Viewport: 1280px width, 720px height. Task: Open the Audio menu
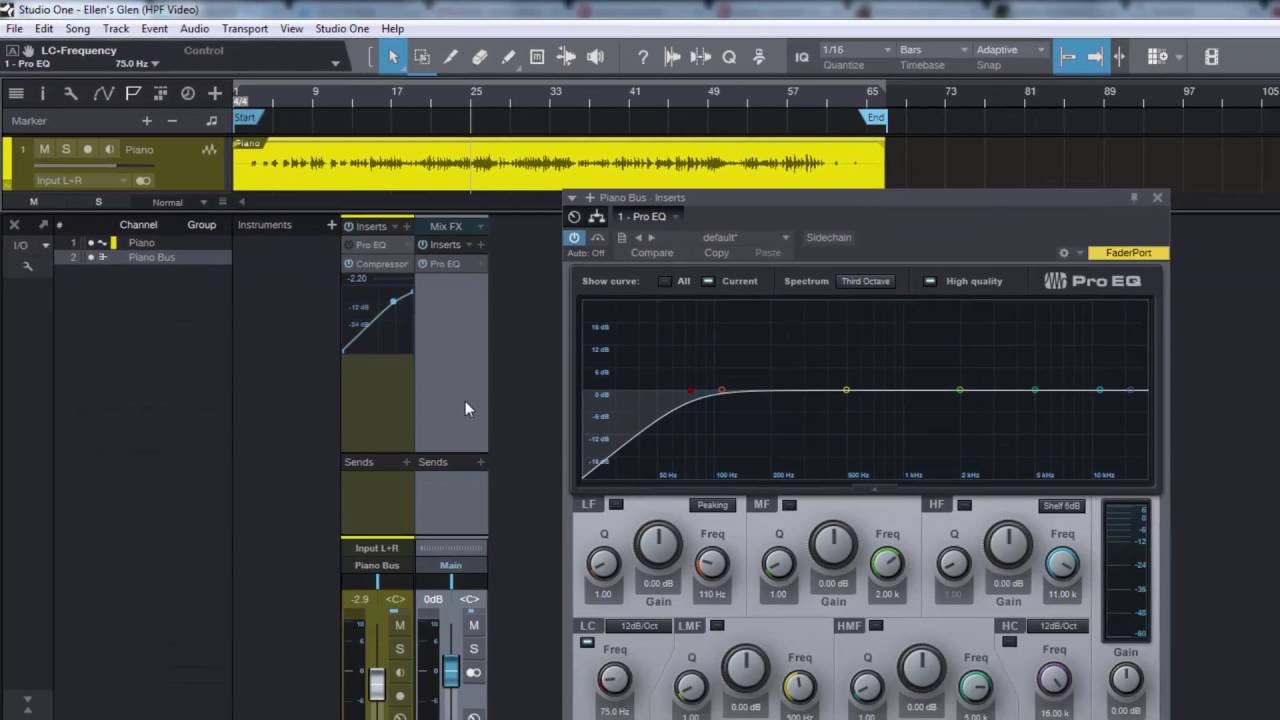[x=194, y=29]
